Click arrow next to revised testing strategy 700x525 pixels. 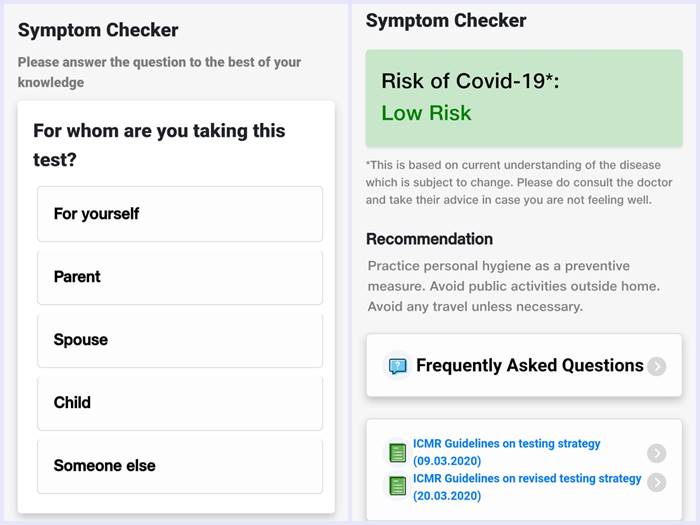656,482
